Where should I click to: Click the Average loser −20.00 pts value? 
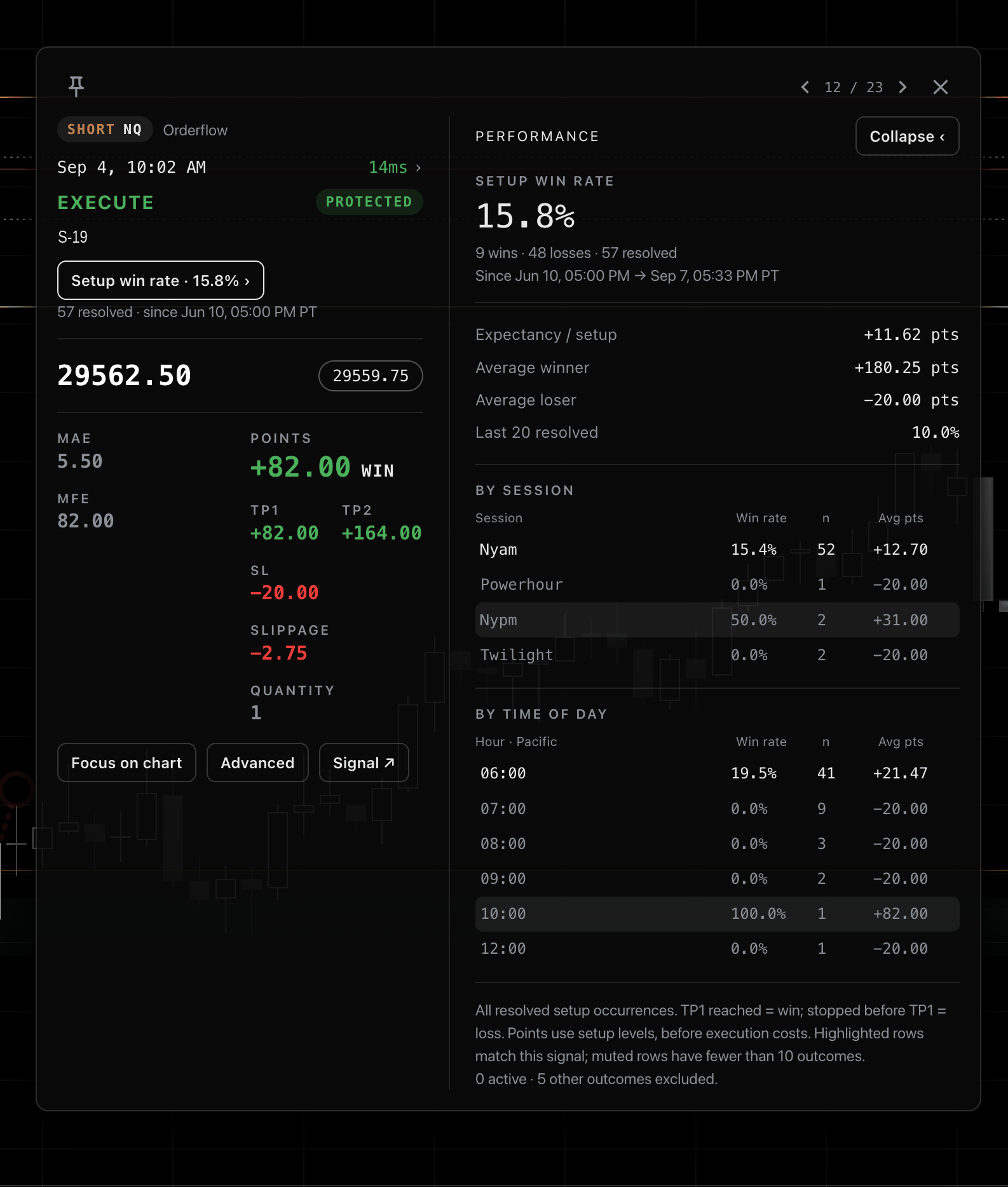tap(911, 400)
